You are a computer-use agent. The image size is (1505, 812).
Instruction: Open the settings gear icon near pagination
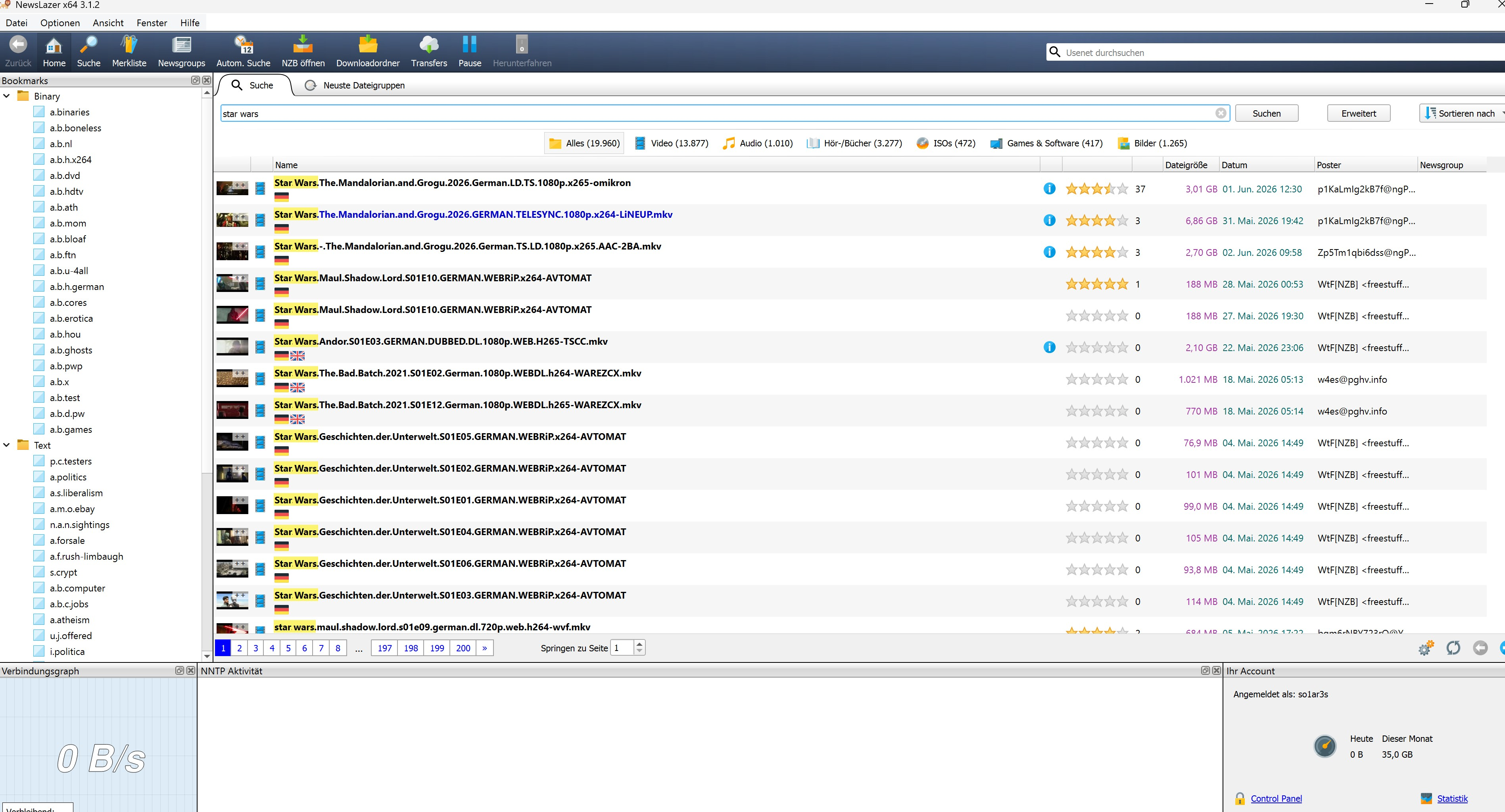coord(1426,647)
